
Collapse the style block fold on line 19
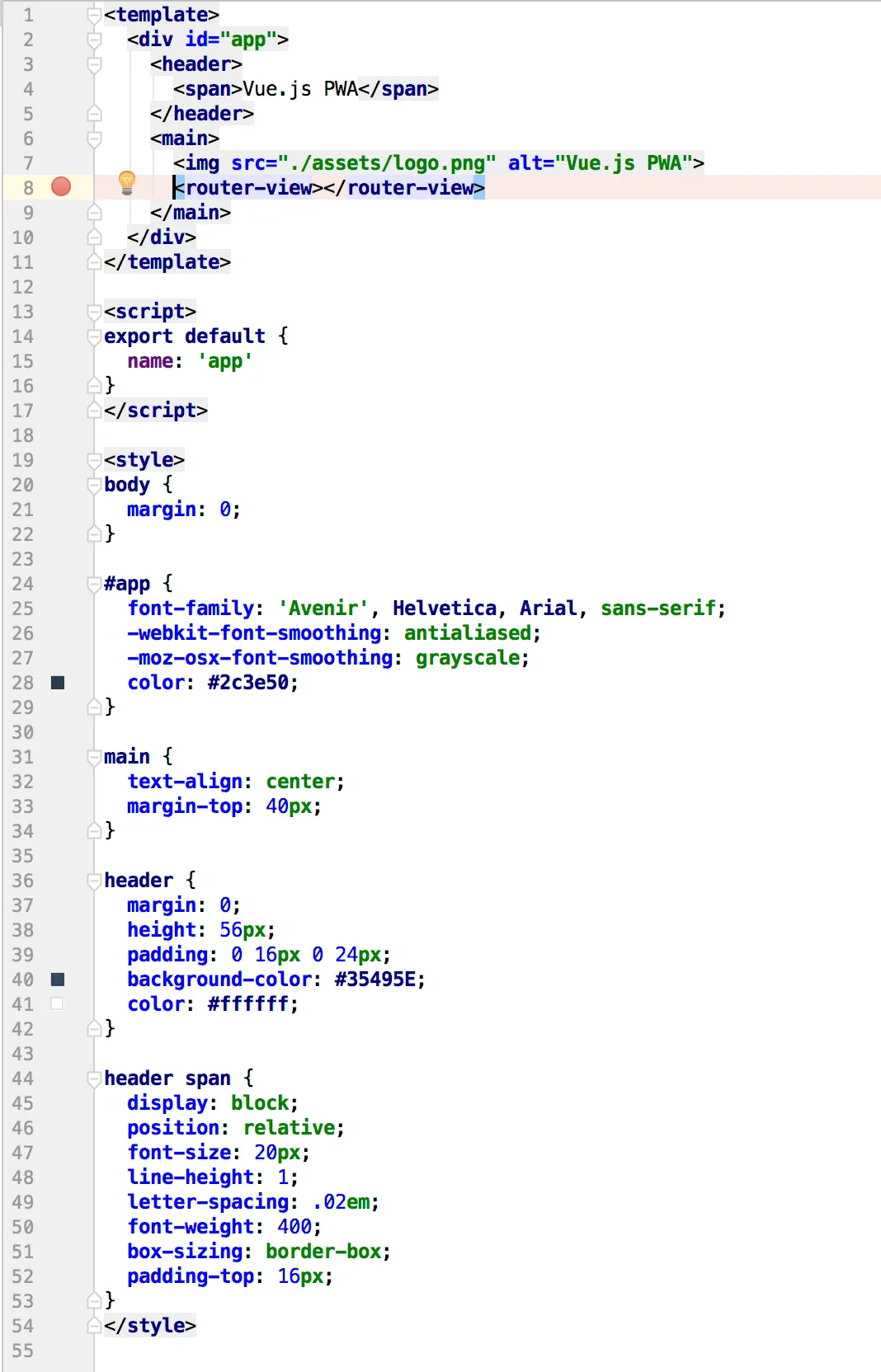pos(94,460)
